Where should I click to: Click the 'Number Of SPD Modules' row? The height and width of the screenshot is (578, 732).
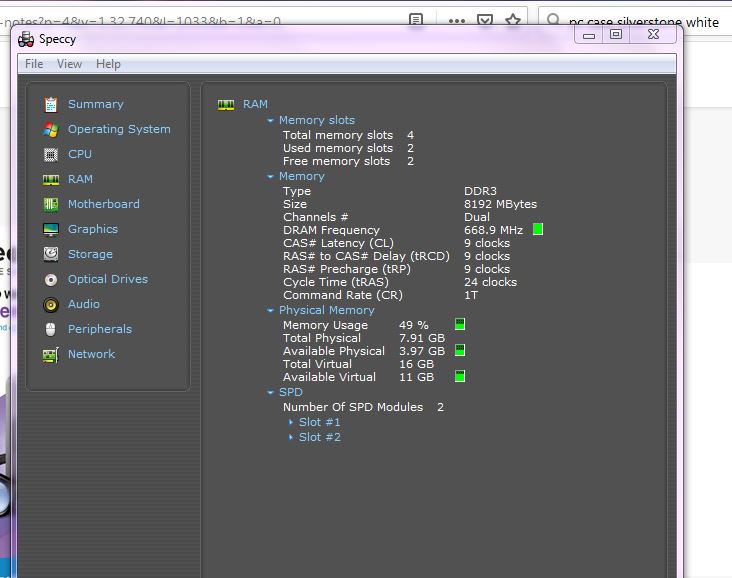(x=363, y=407)
